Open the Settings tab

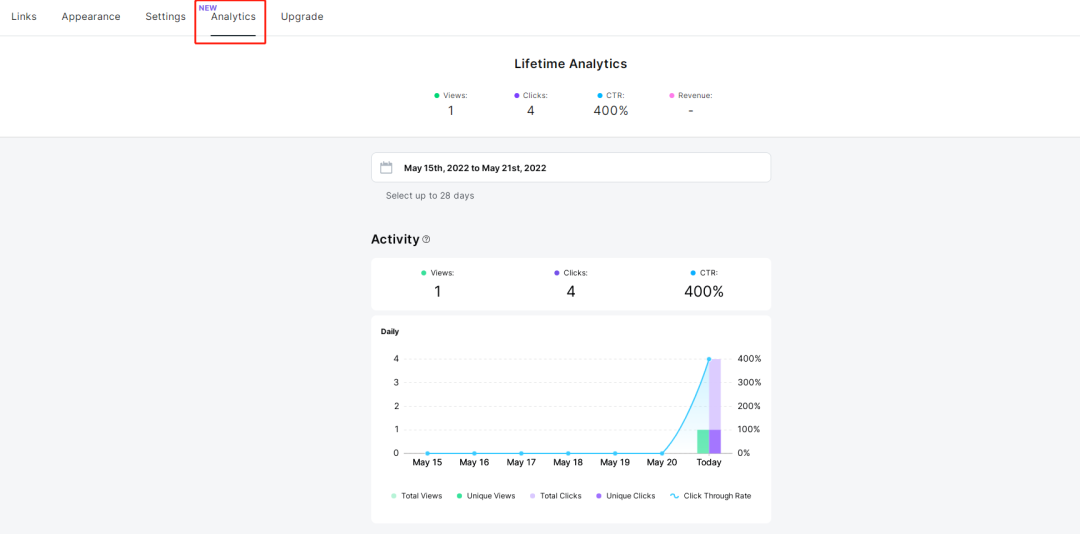pos(165,17)
